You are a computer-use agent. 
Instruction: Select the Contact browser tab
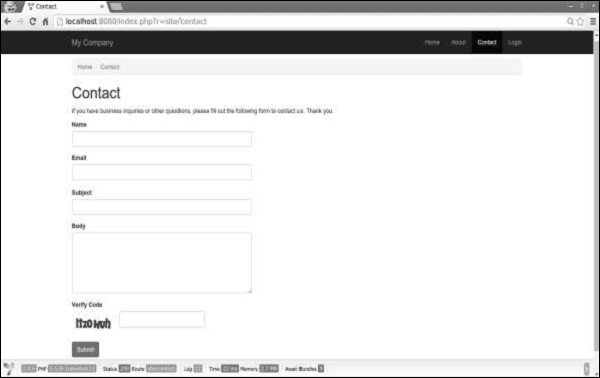pos(63,7)
